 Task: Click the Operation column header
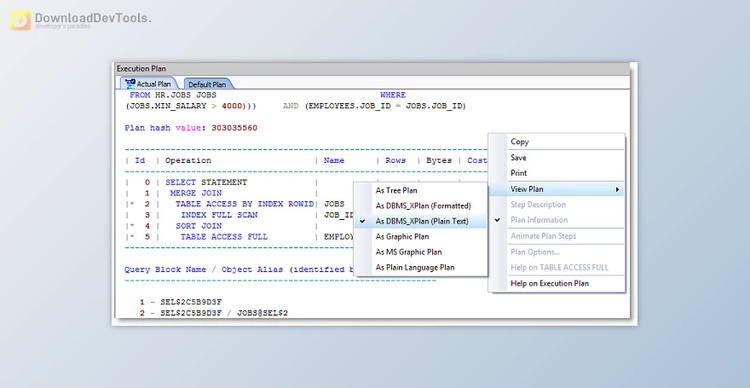(188, 161)
